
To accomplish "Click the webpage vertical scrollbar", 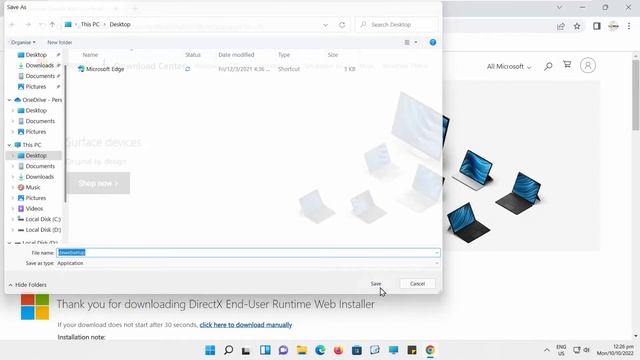I will coord(636,95).
